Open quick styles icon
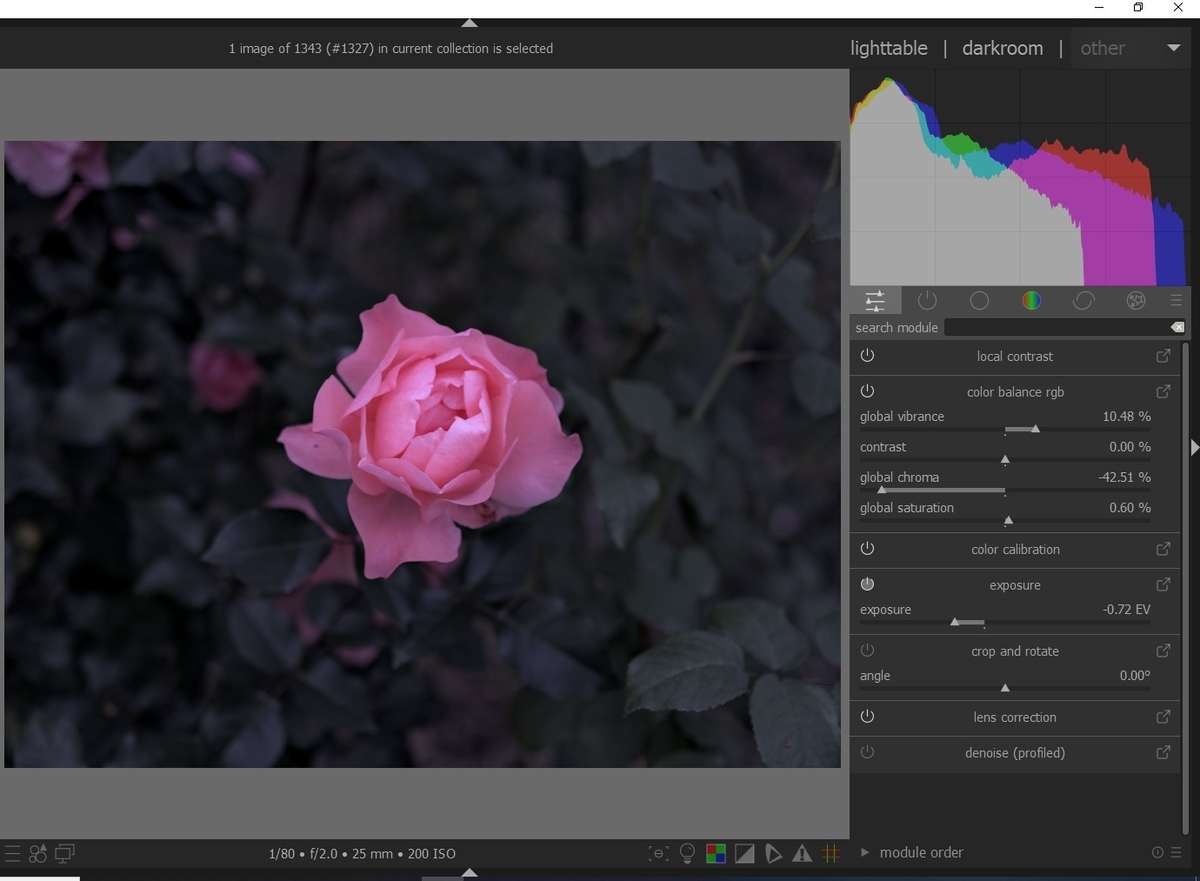The width and height of the screenshot is (1200, 881). 38,854
